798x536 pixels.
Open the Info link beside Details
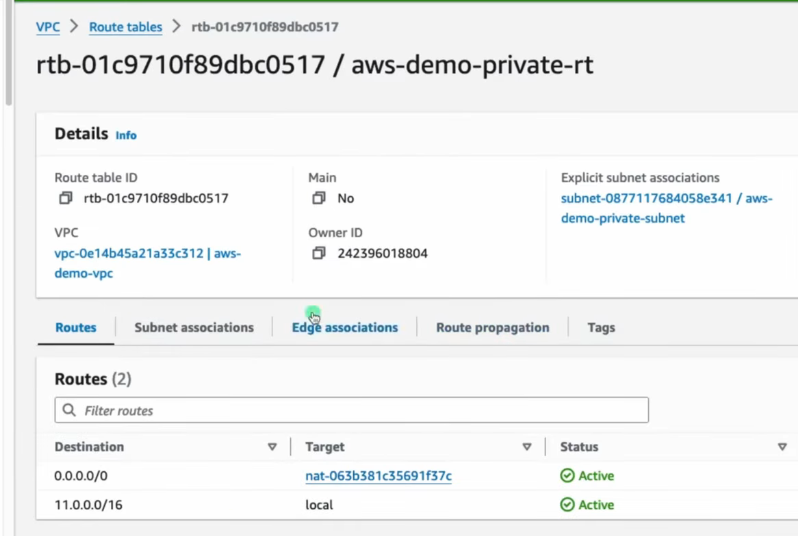click(x=126, y=135)
